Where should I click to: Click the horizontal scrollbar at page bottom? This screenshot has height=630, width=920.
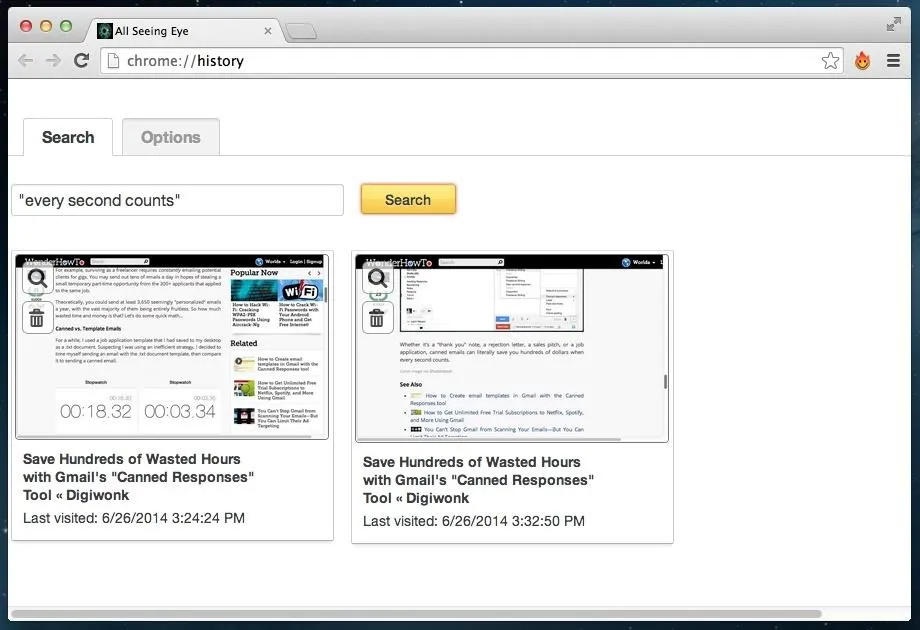(416, 614)
